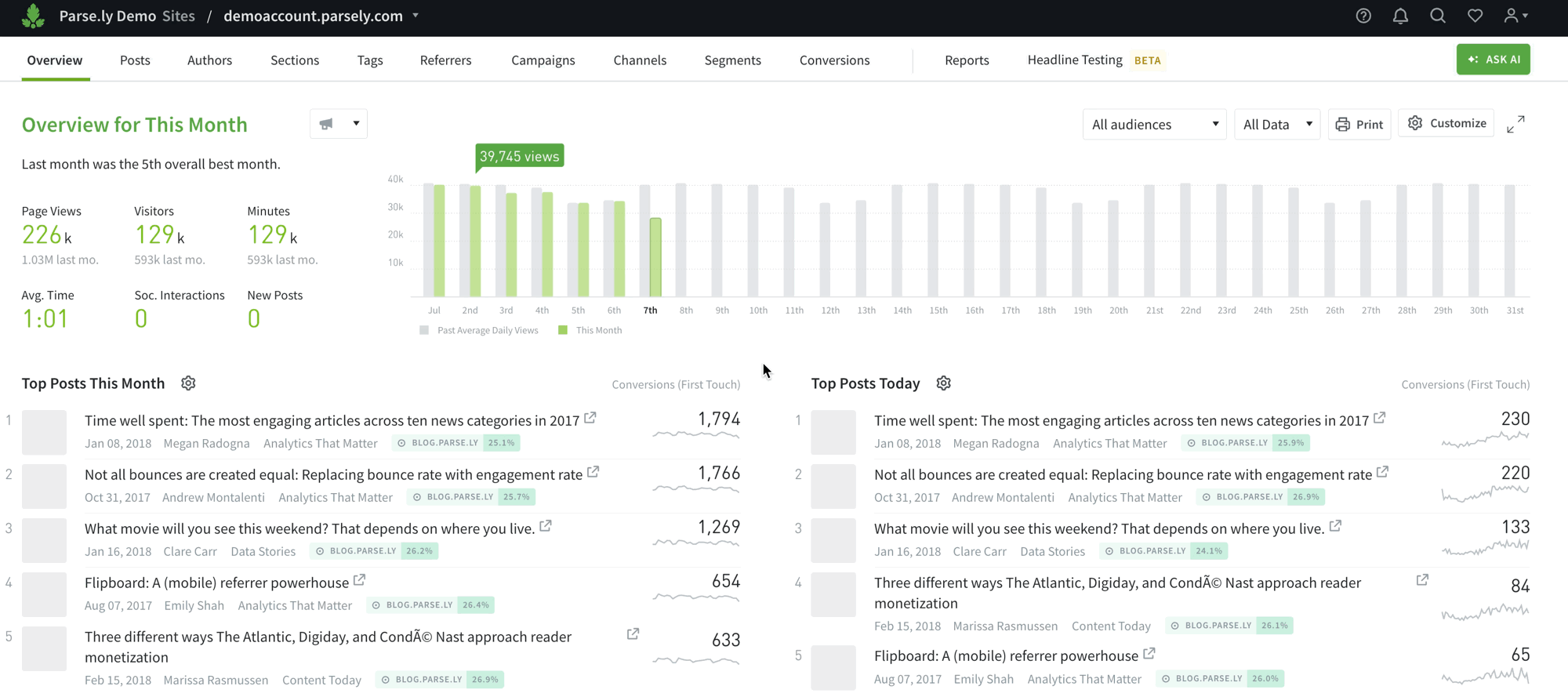
Task: Switch to the Posts tab
Action: [135, 60]
